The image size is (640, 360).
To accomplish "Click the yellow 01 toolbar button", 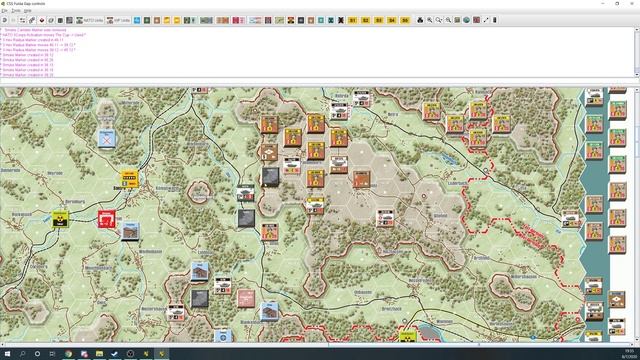I will (x=353, y=20).
